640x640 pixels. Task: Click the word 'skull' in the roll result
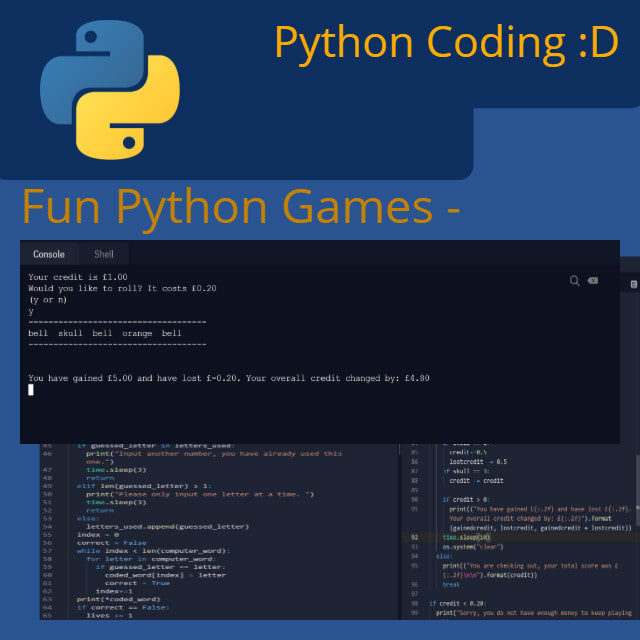(x=70, y=333)
